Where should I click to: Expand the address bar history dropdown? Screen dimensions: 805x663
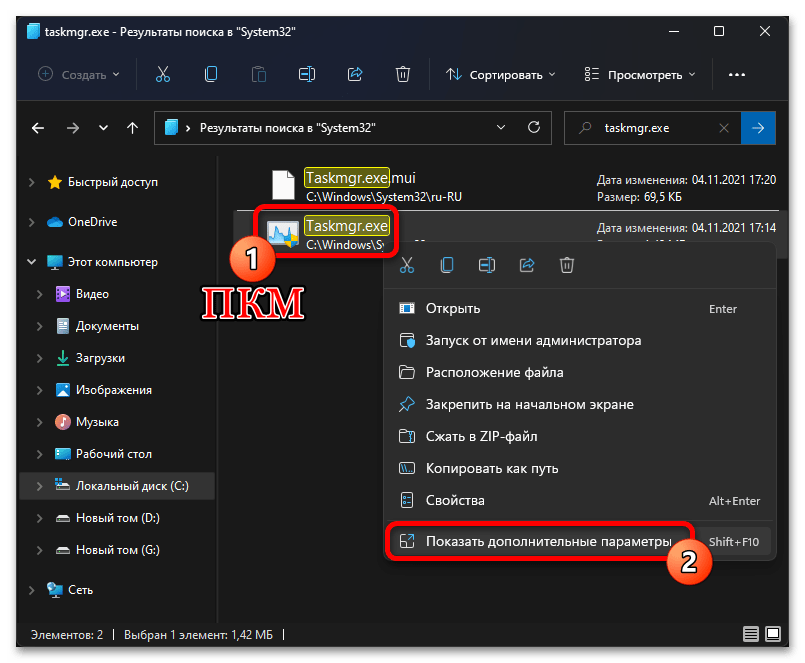(x=501, y=127)
